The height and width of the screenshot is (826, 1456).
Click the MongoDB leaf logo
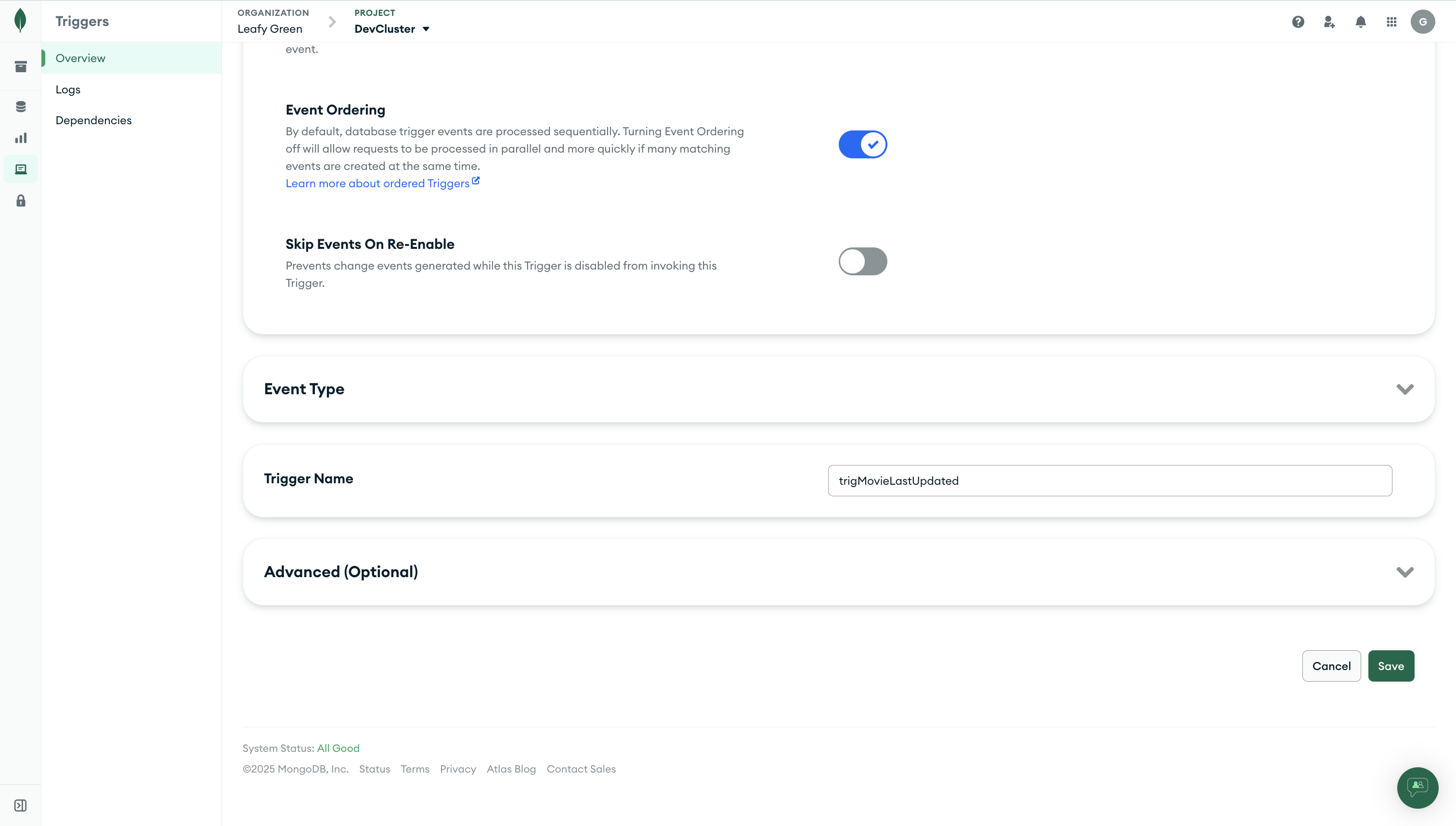[20, 20]
